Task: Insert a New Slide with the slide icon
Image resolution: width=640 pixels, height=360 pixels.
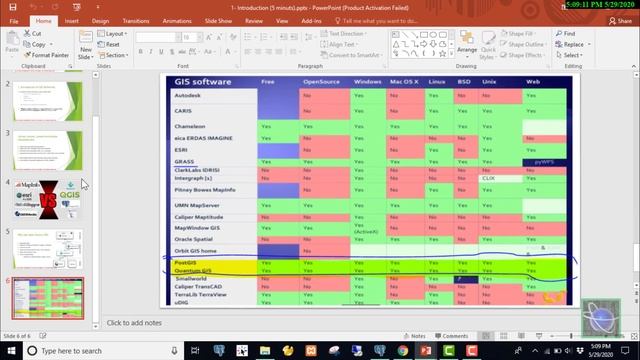Action: (86, 37)
